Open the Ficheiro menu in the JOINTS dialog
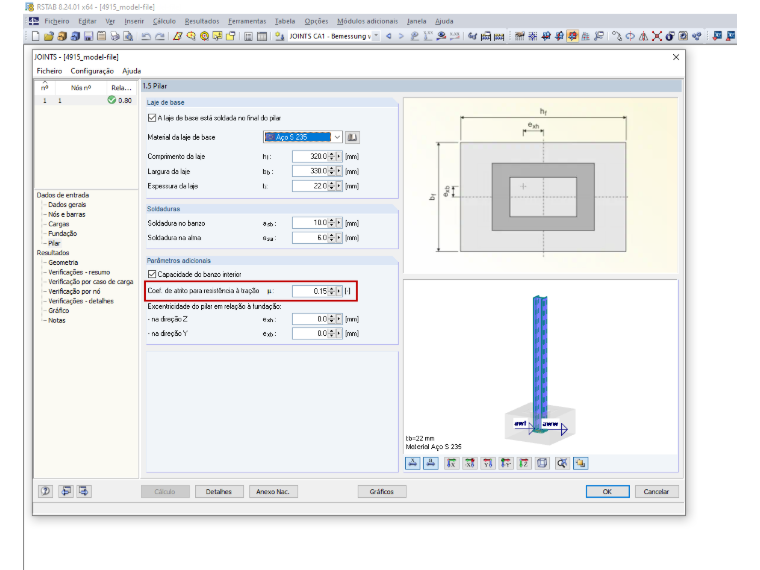Viewport: 760px width, 570px height. (49, 71)
